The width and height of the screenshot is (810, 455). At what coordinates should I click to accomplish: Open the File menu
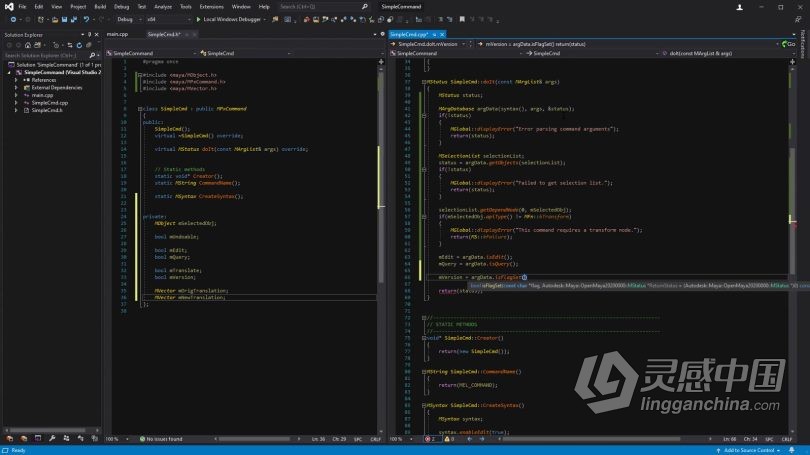22,7
